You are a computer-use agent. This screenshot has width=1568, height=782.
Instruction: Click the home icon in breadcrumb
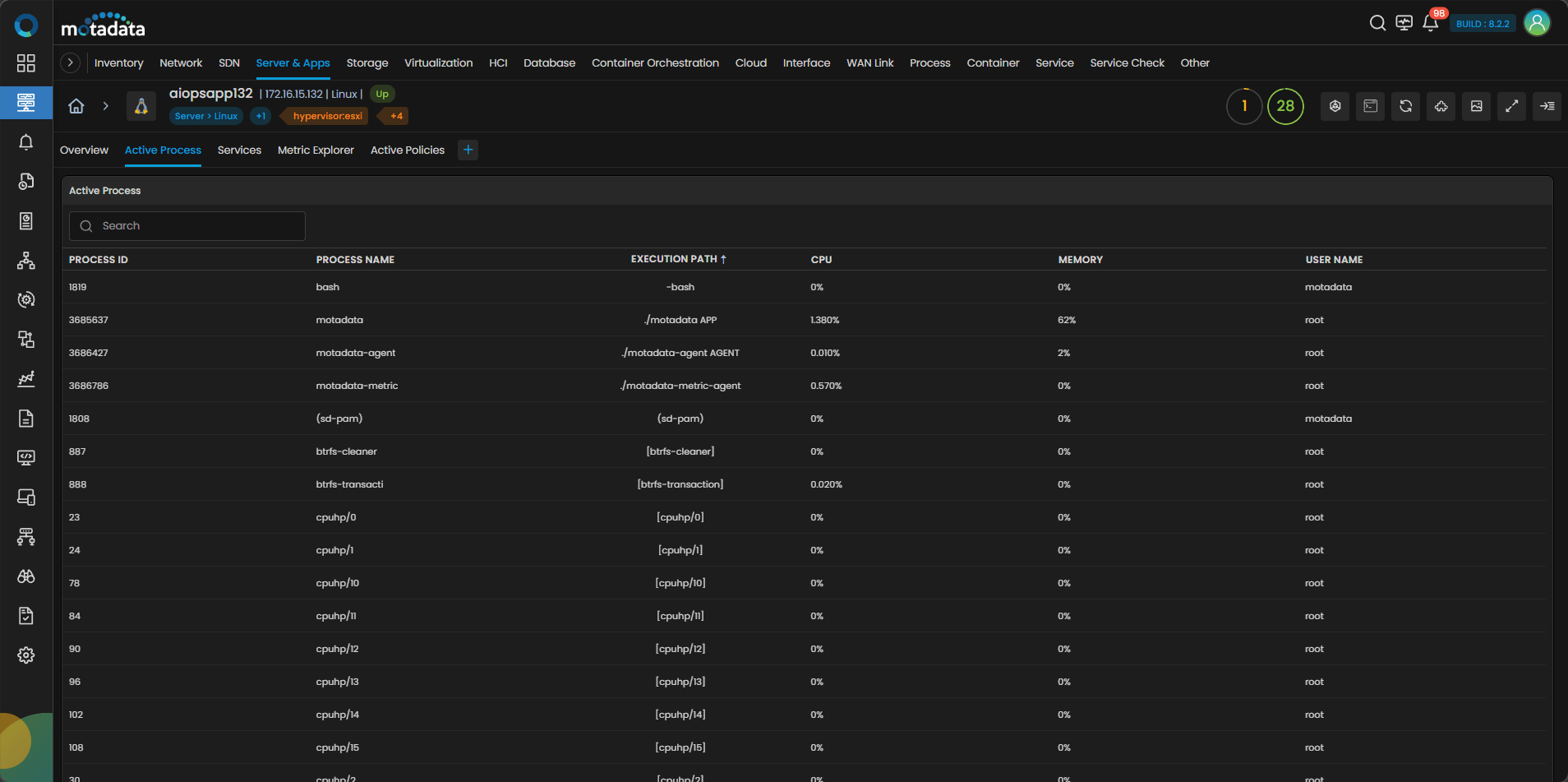click(76, 106)
